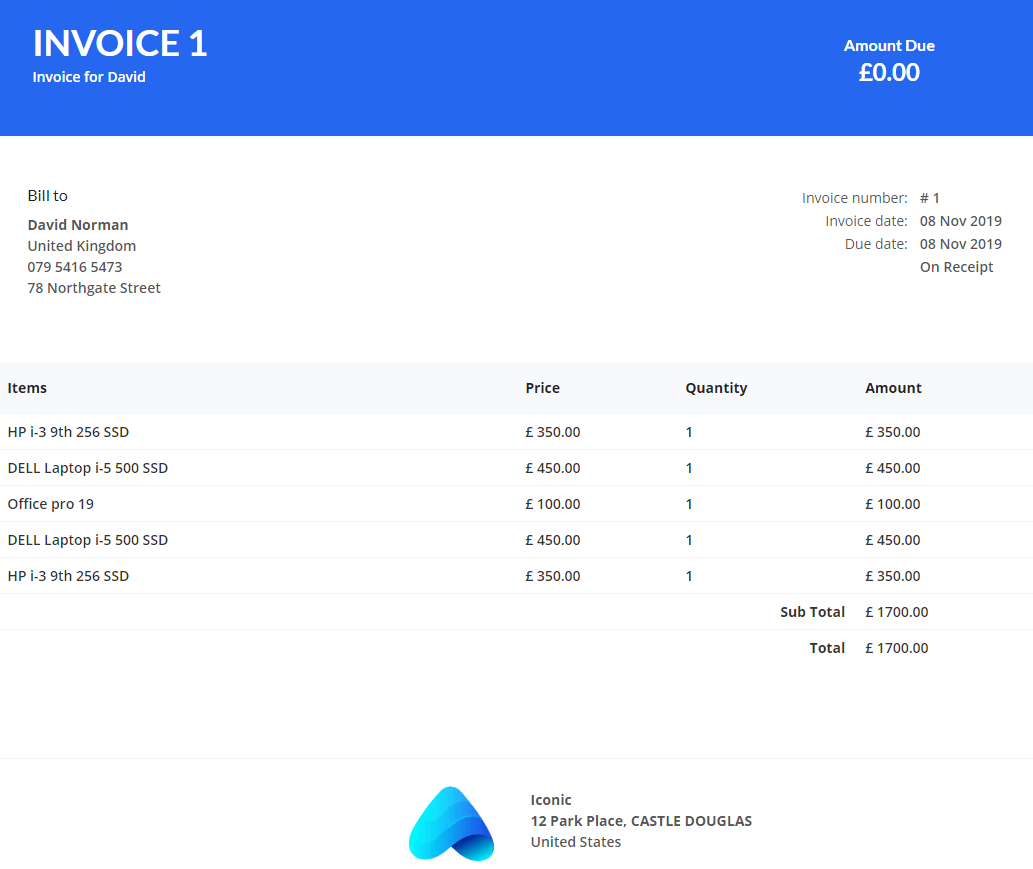Select the invoice date 08 Nov 2019
Screen dimensions: 1033x869
pyautogui.click(x=960, y=220)
